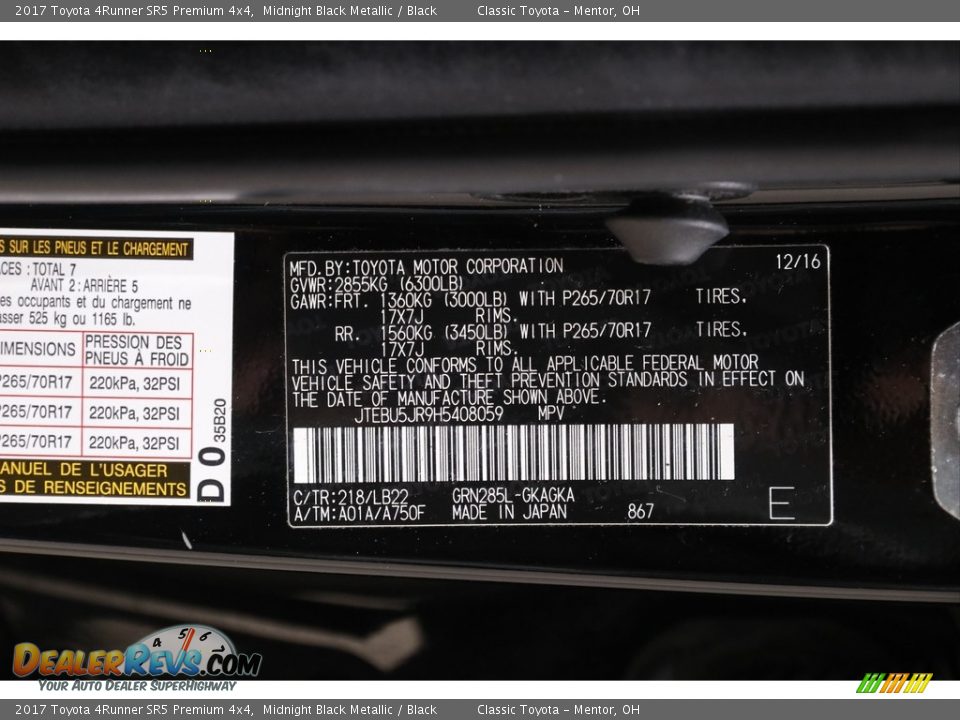Select the 35B20 vertical code on placard
The width and height of the screenshot is (960, 720).
[x=220, y=420]
